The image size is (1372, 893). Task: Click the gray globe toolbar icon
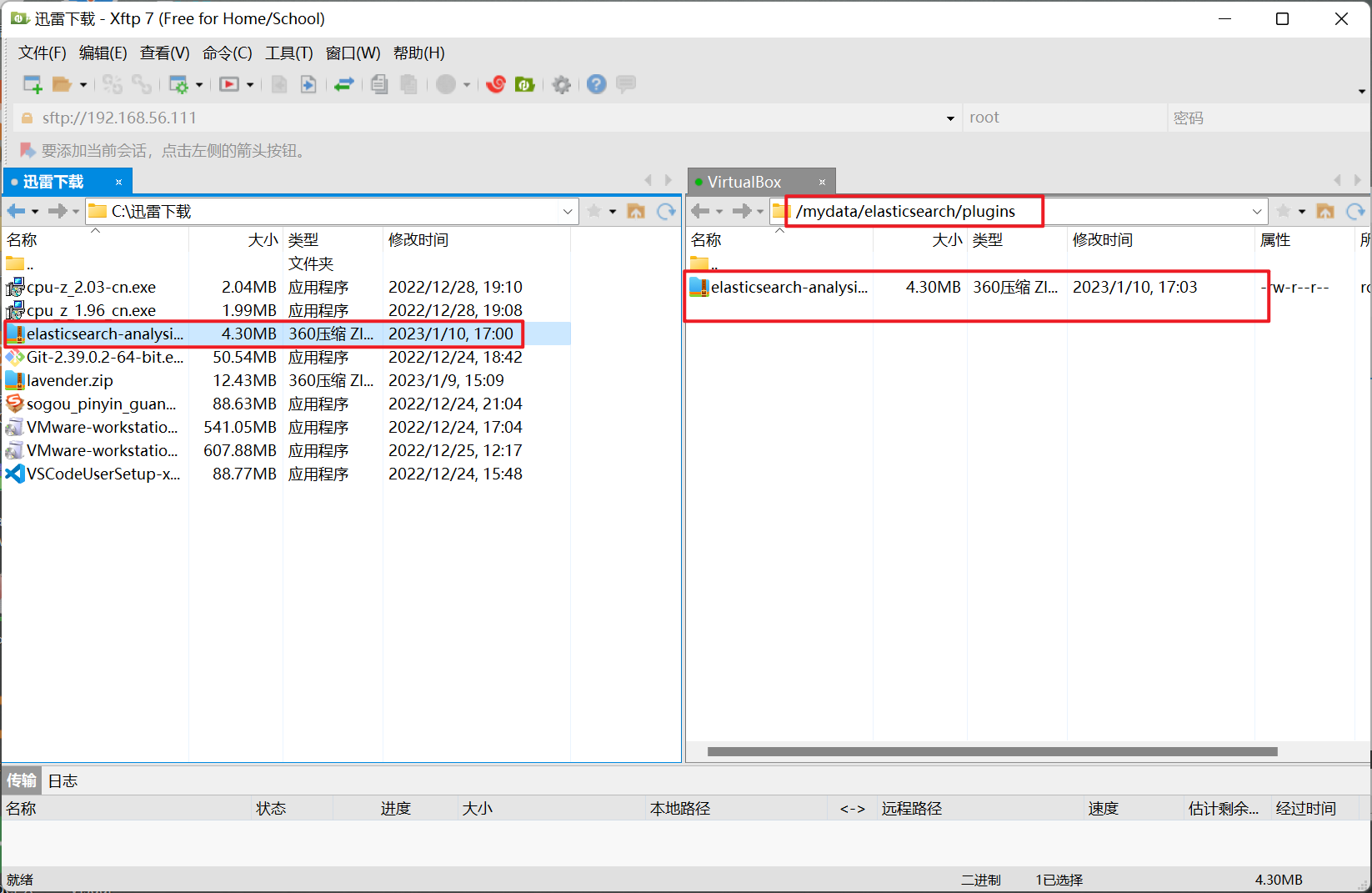click(446, 84)
